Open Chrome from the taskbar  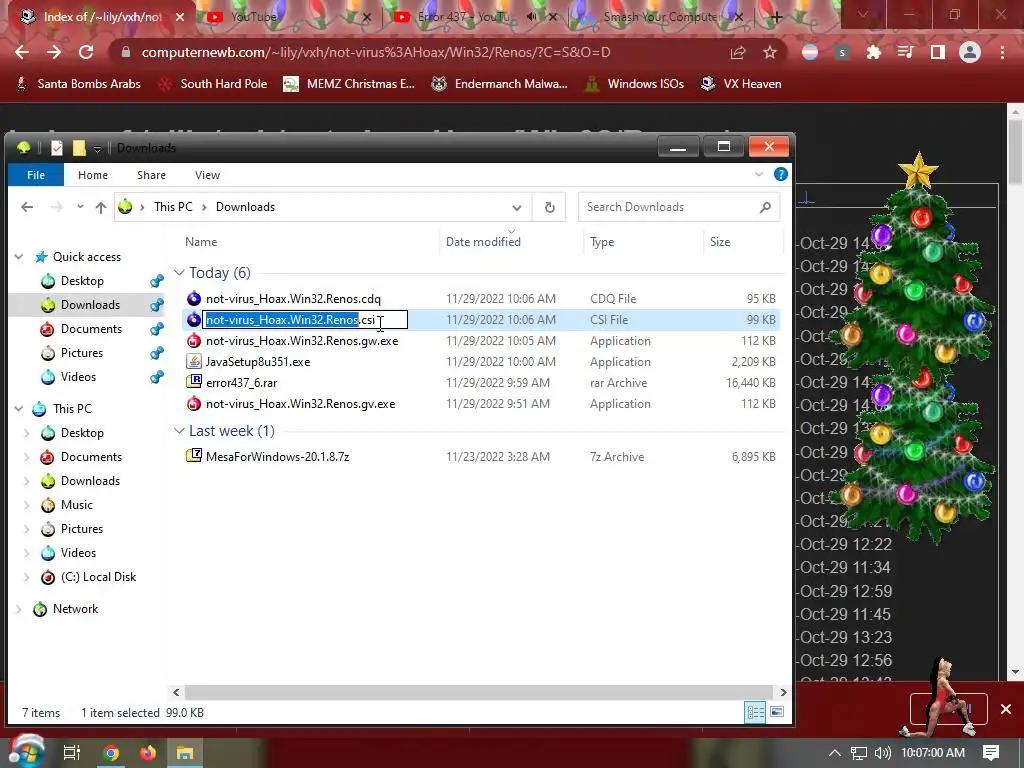pos(111,753)
